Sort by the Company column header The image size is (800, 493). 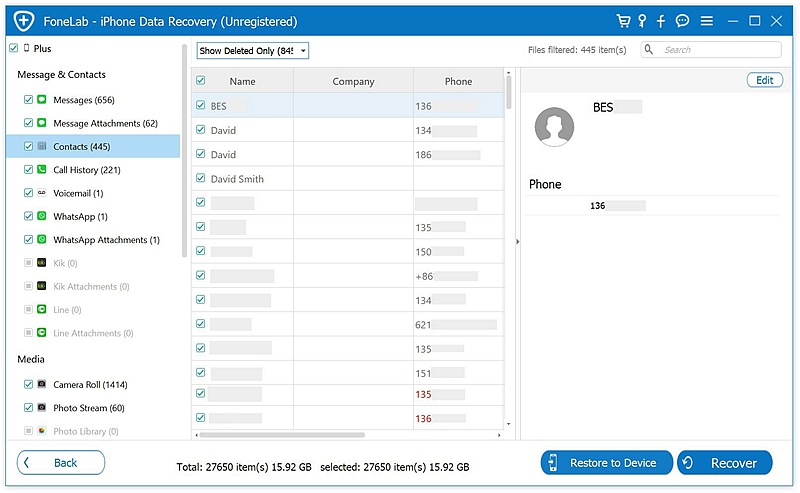coord(353,81)
